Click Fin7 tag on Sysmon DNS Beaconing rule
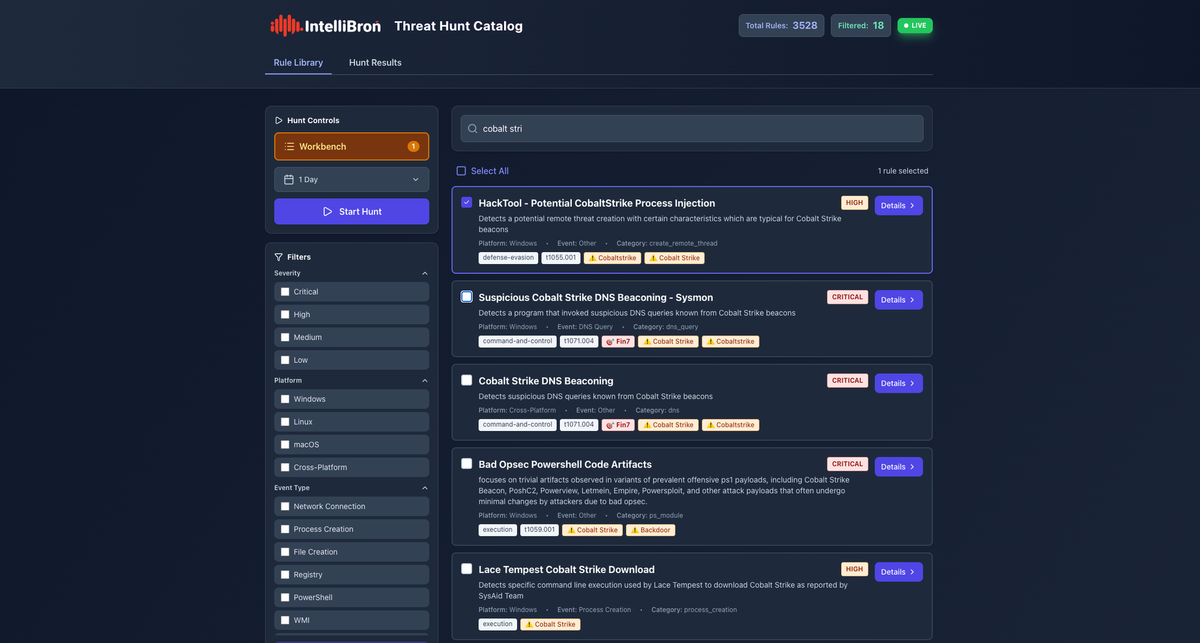 (x=618, y=341)
